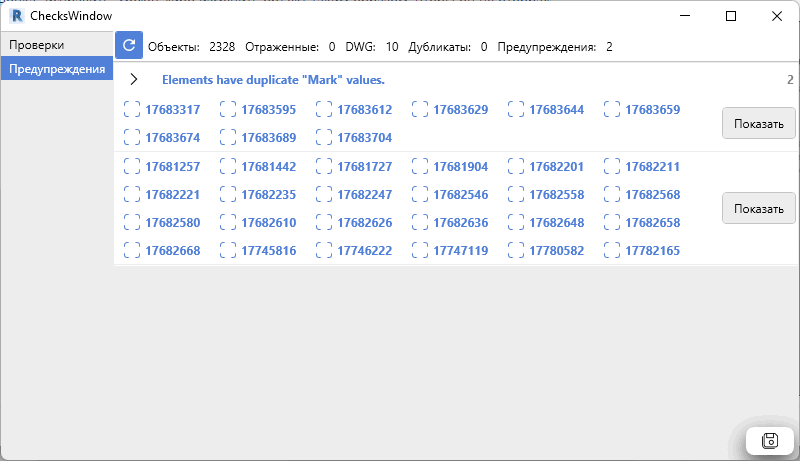Open element ID link 17746222
The image size is (800, 461).
(364, 251)
